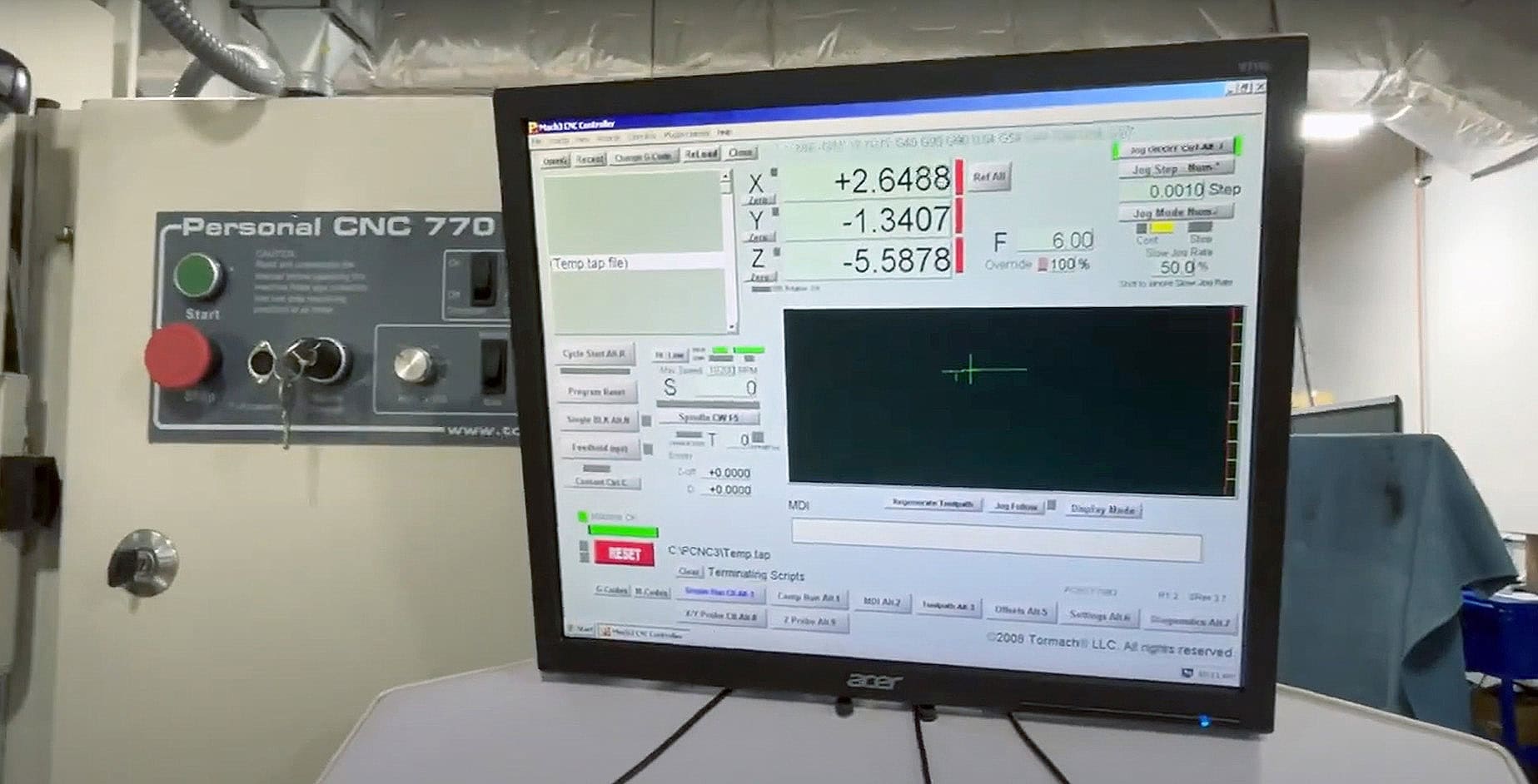Switch to the Simple Run screen
The width and height of the screenshot is (1538, 784).
pyautogui.click(x=719, y=593)
